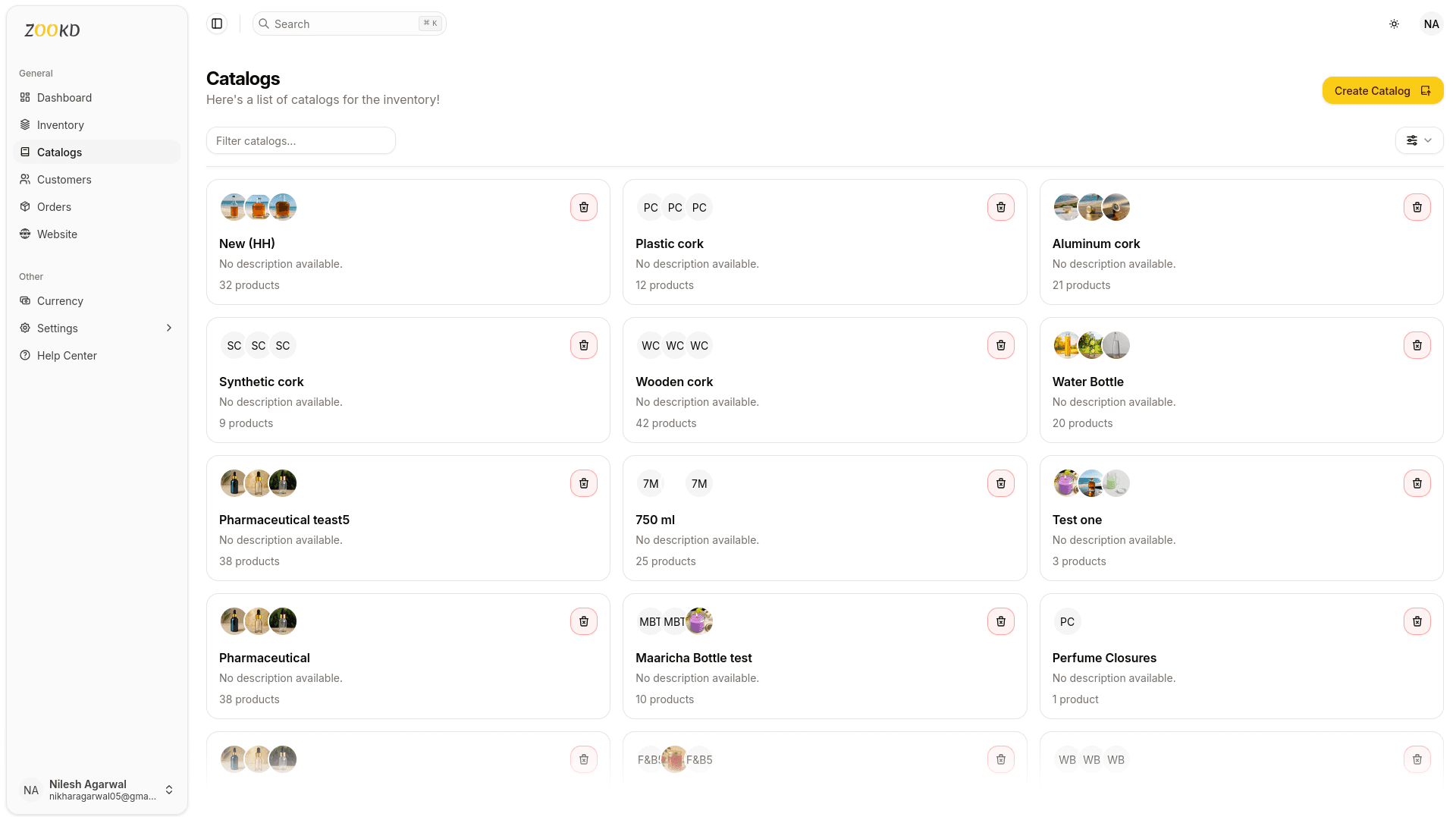Expand the Settings submenu
1456x817 pixels.
click(x=168, y=328)
